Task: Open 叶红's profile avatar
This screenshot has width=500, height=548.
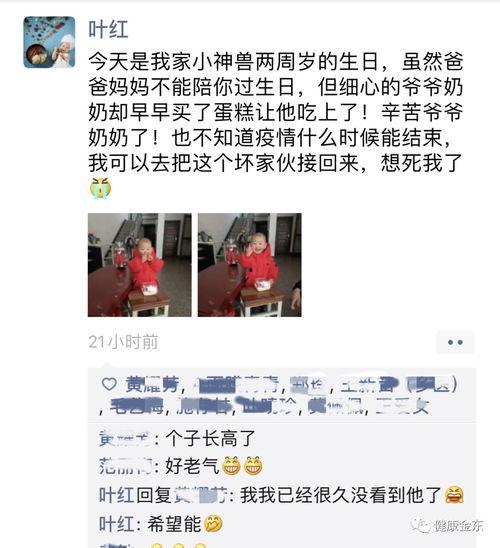Action: click(x=49, y=42)
